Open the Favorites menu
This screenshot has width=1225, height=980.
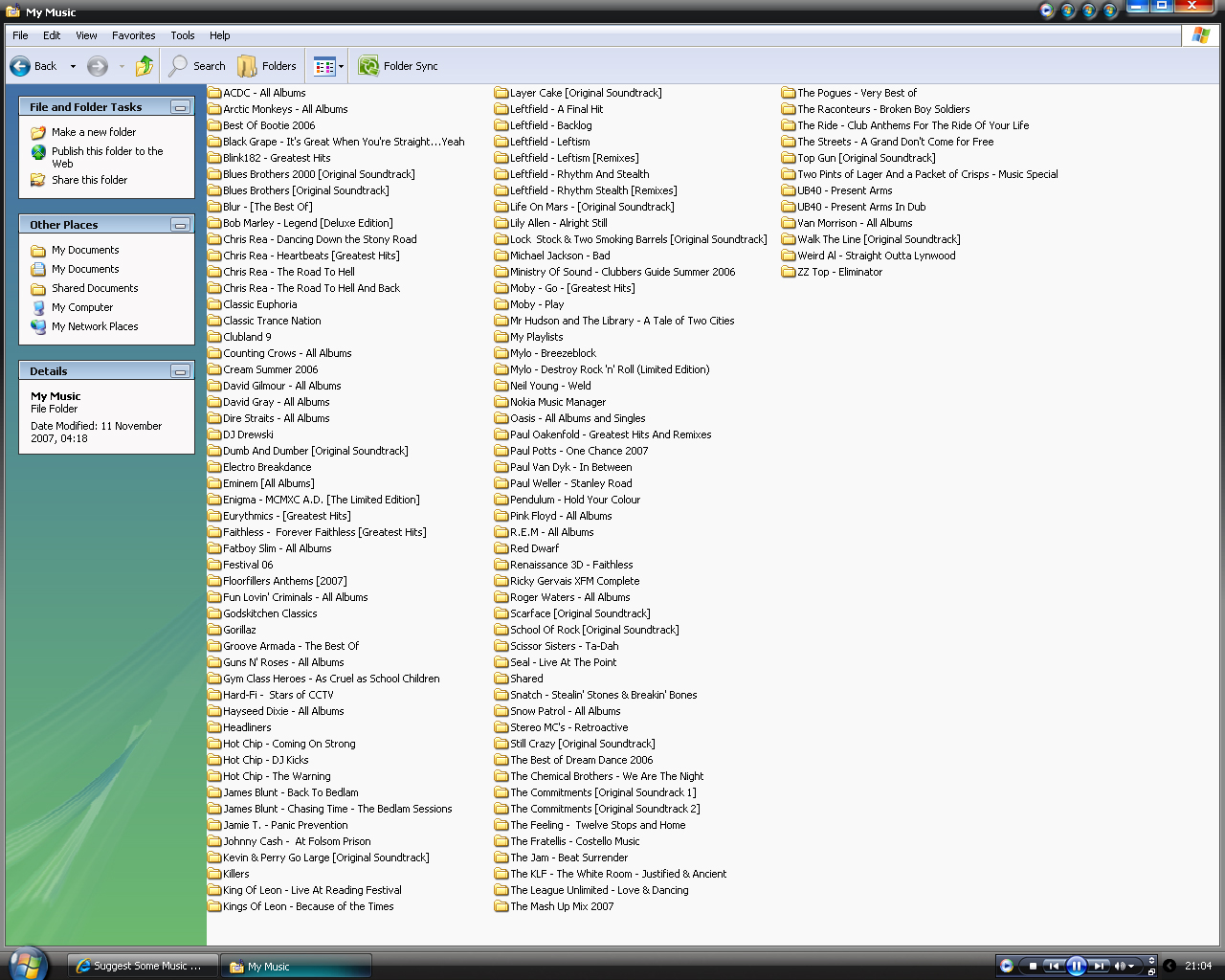point(134,35)
